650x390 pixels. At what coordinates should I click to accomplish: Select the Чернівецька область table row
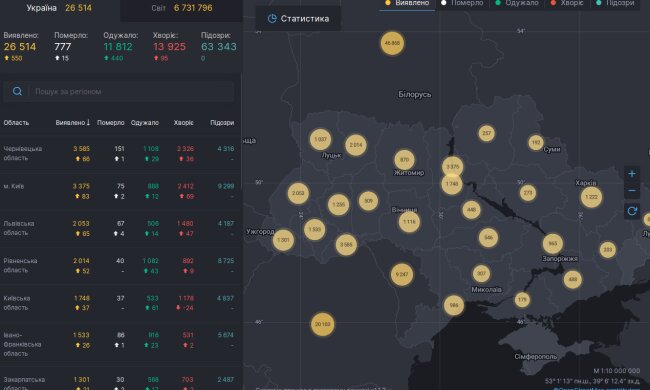pos(120,154)
